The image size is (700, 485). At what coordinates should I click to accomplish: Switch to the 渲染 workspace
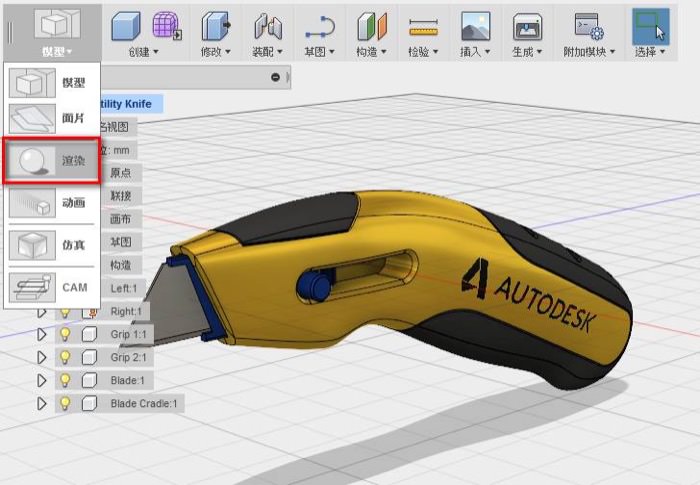[x=52, y=161]
